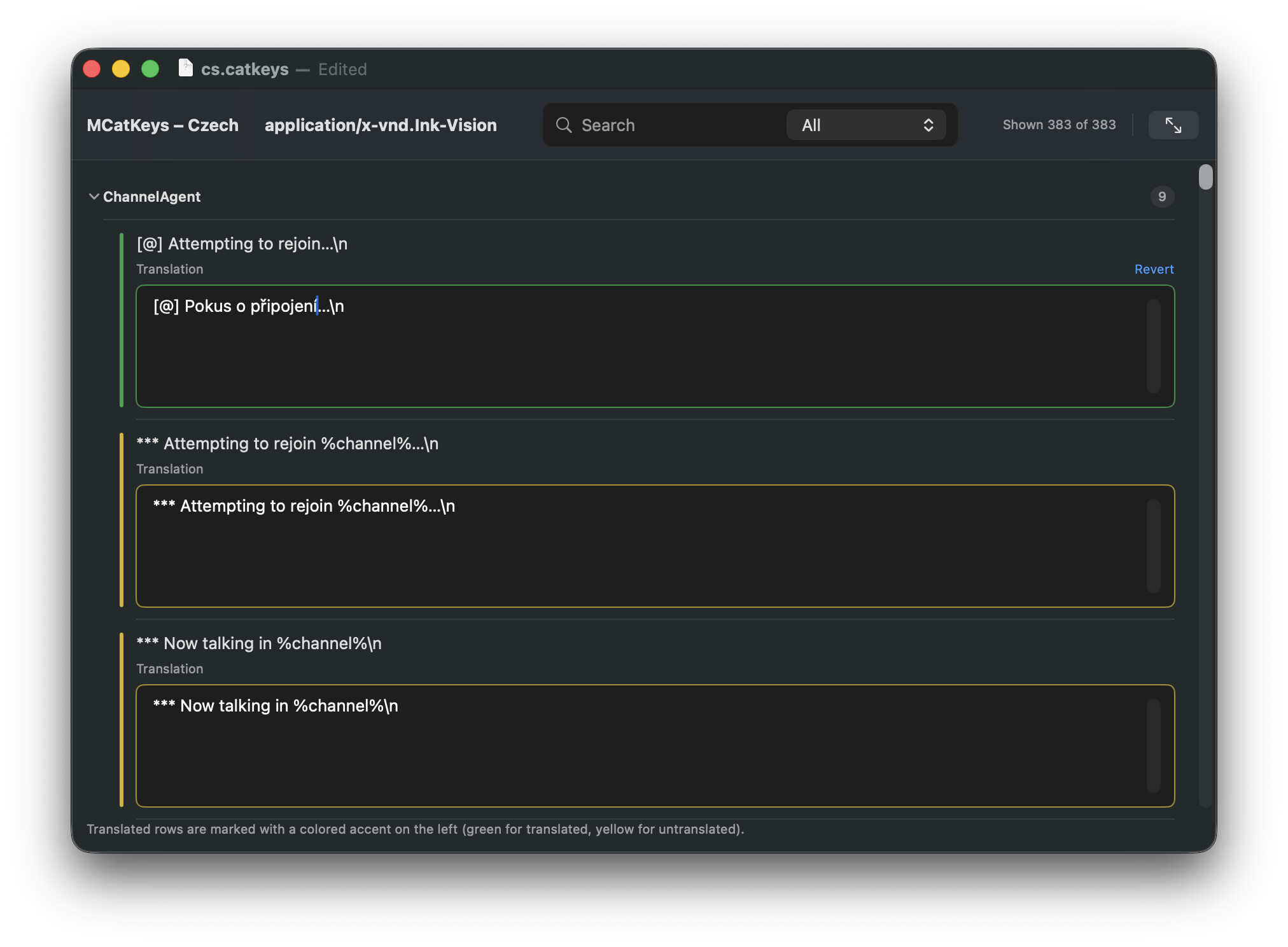Click the scrollbar inside second translation box
This screenshot has height=947, width=1288.
1153,546
